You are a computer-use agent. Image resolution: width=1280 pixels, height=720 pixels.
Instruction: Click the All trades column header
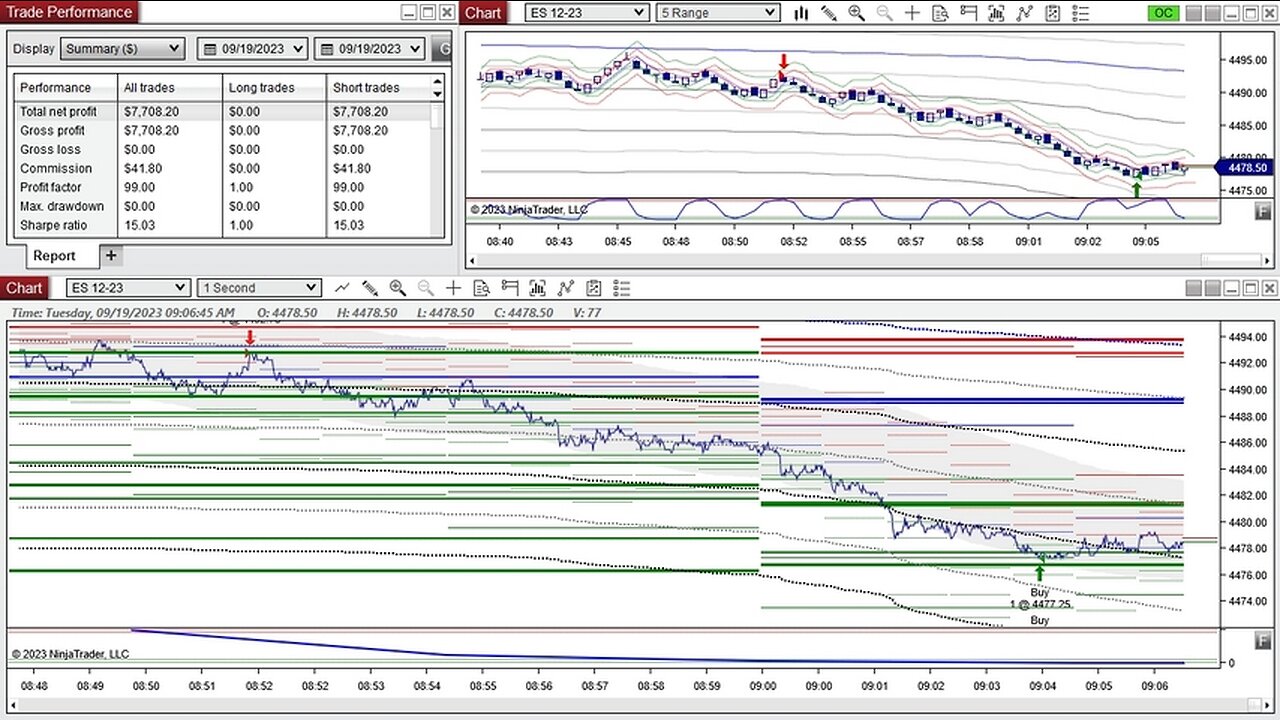point(170,88)
